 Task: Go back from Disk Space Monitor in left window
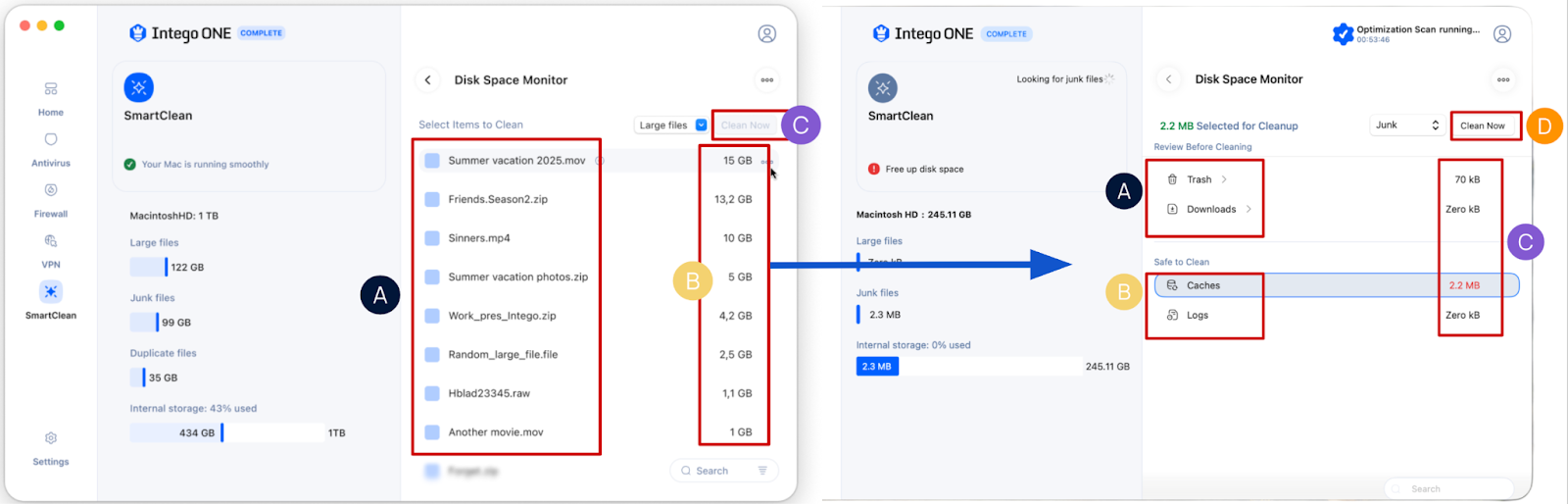point(428,80)
